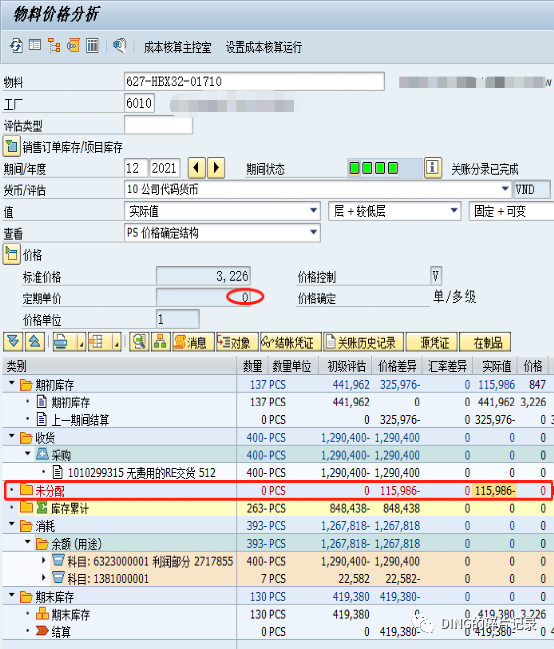
Task: Click the 标准价格 field showing 3,226
Action: coord(203,276)
